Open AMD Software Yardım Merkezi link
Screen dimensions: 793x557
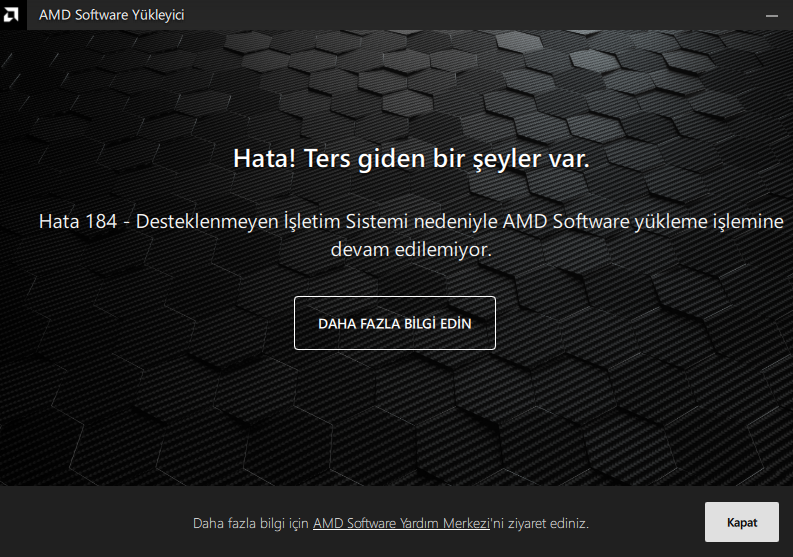(x=401, y=523)
